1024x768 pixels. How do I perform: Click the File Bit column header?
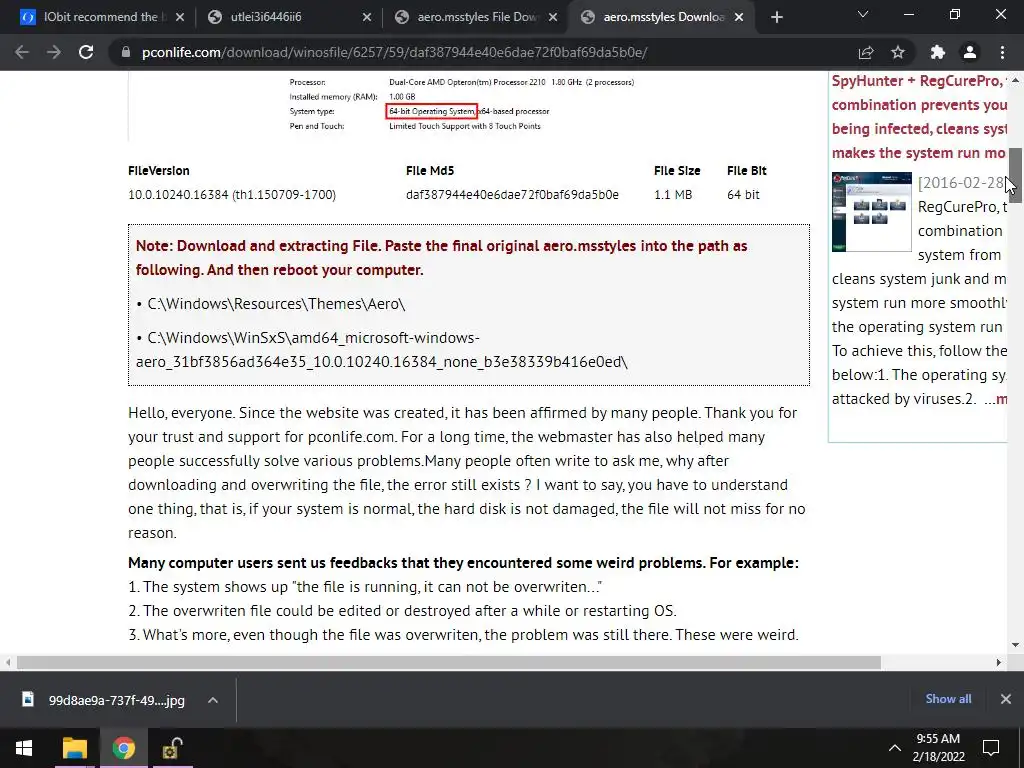[746, 170]
